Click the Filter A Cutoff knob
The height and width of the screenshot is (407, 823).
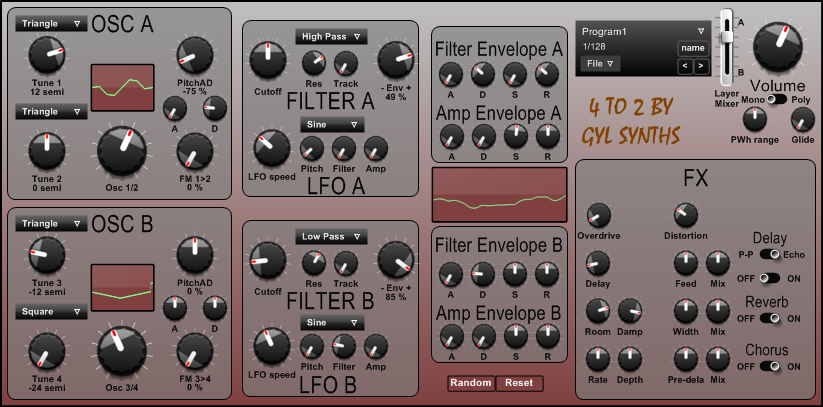click(267, 60)
